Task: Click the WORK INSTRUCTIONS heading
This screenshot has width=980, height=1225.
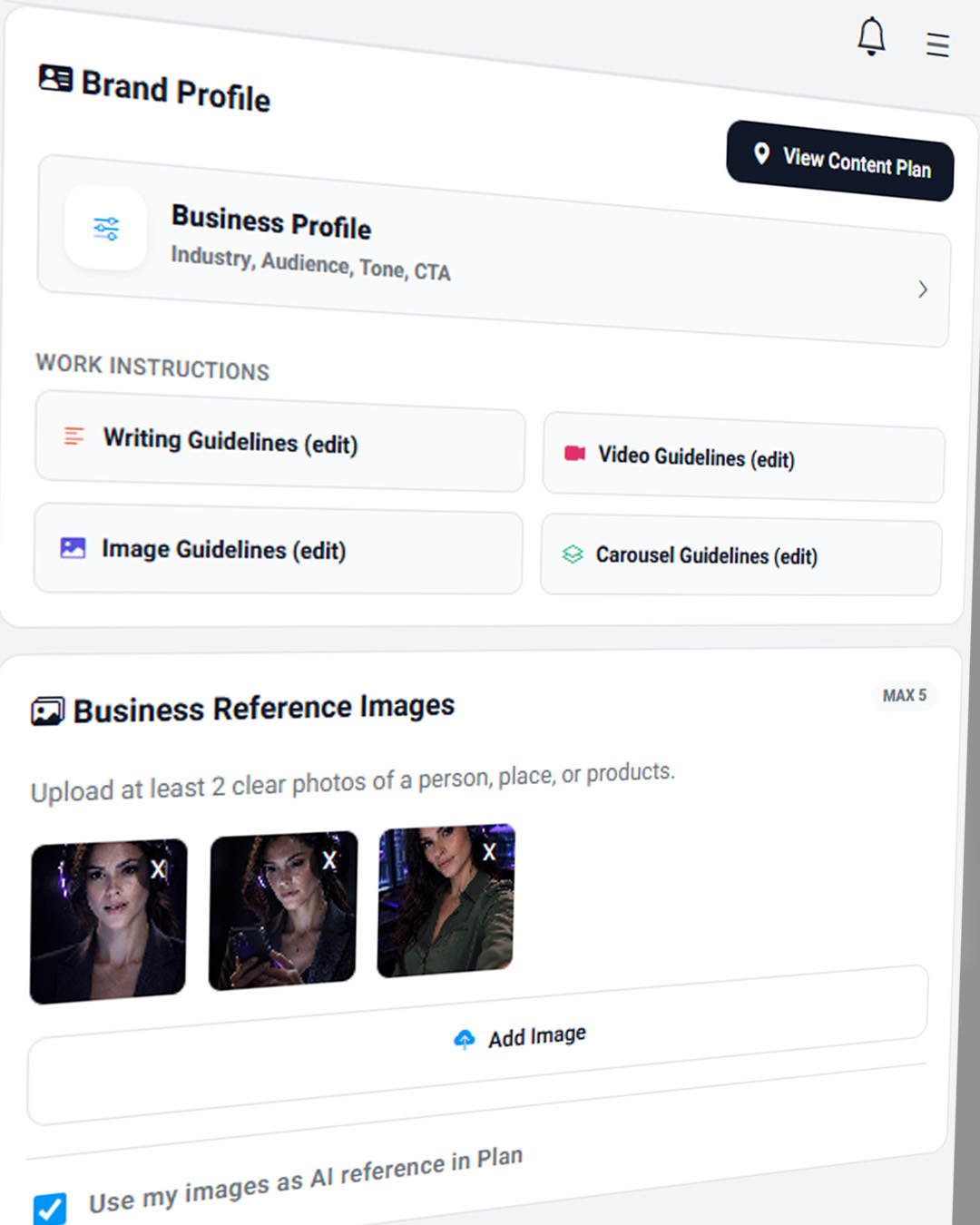Action: pyautogui.click(x=152, y=367)
